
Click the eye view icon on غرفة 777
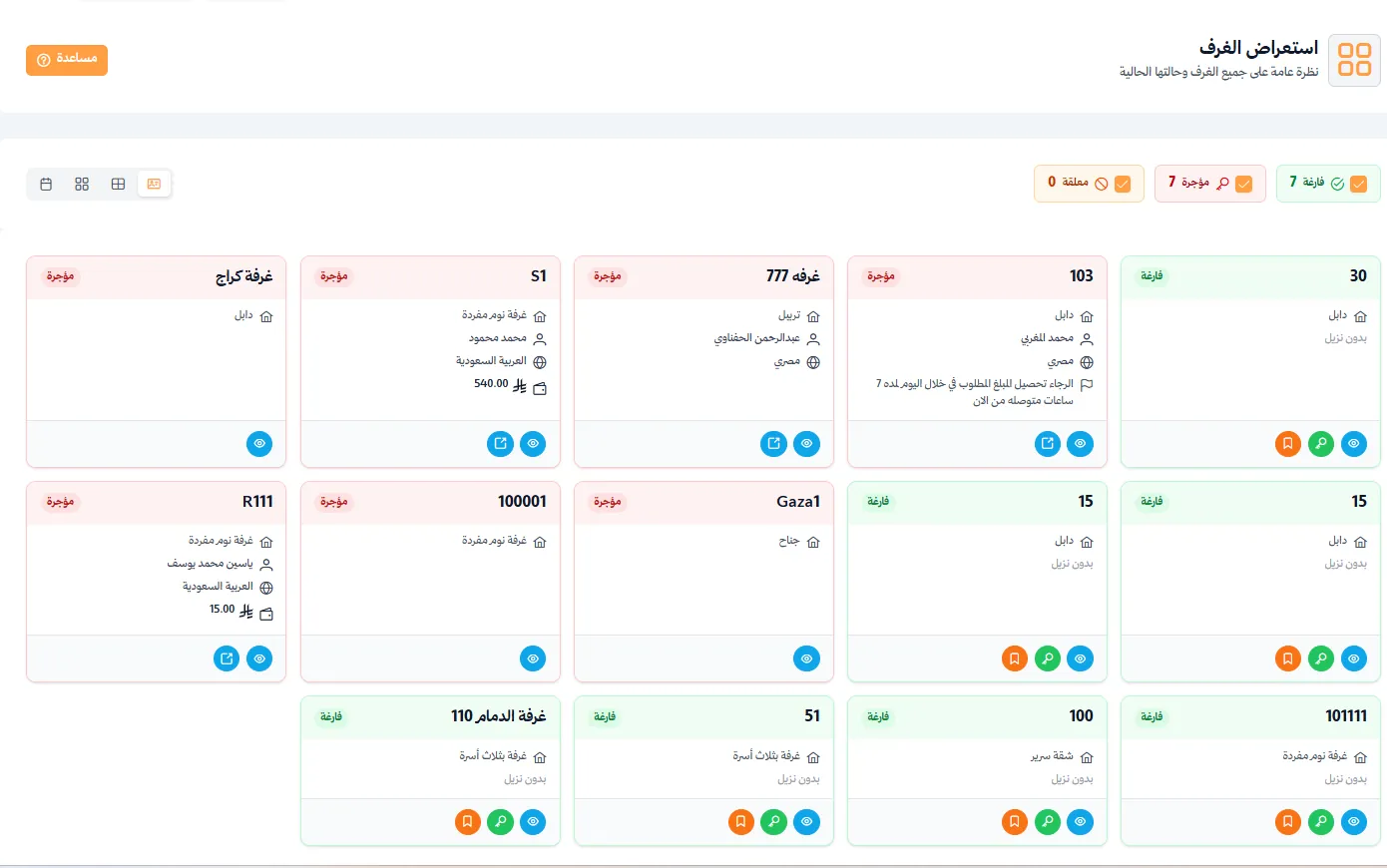click(806, 444)
